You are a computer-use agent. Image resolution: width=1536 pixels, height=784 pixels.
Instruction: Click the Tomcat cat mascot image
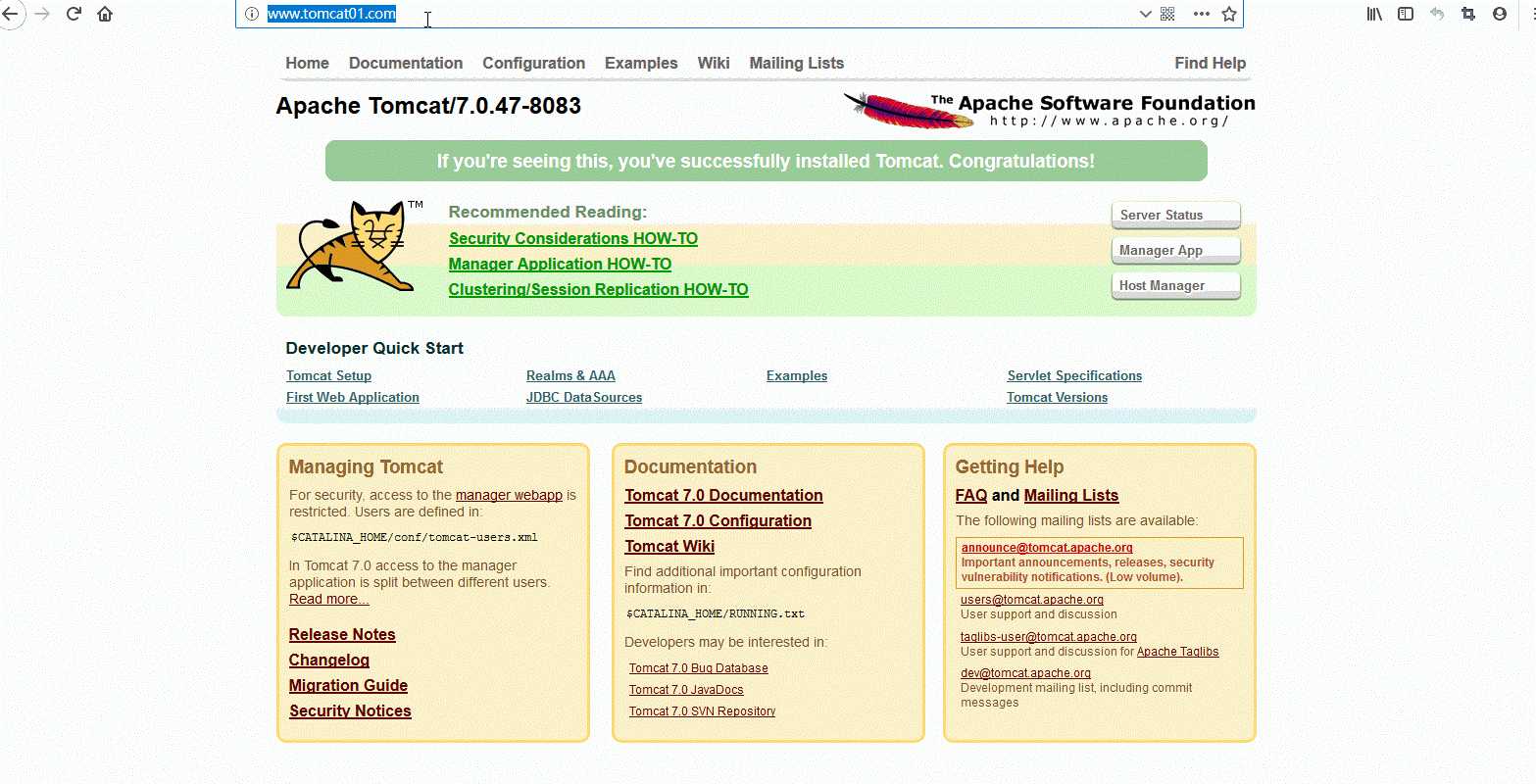pyautogui.click(x=352, y=246)
